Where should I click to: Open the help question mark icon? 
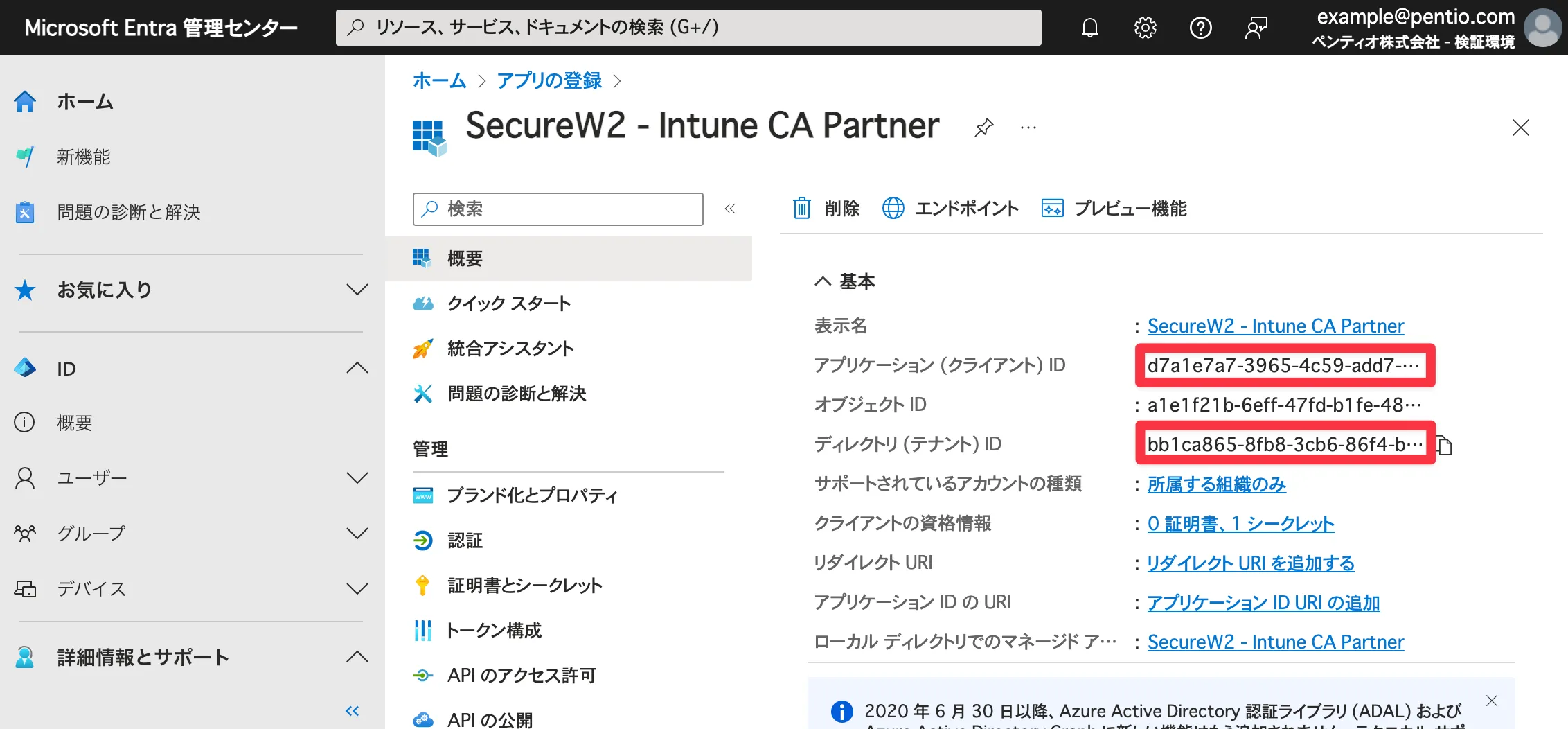[1200, 28]
